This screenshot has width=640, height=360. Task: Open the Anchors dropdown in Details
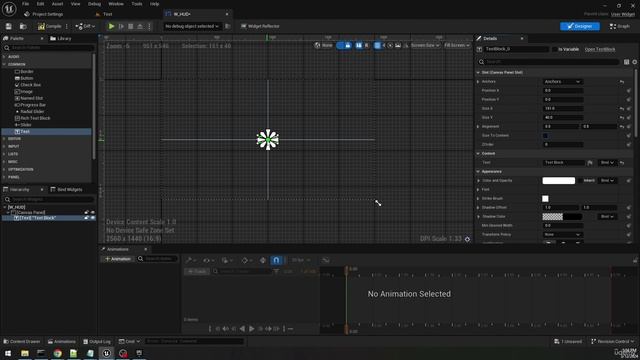coord(562,82)
